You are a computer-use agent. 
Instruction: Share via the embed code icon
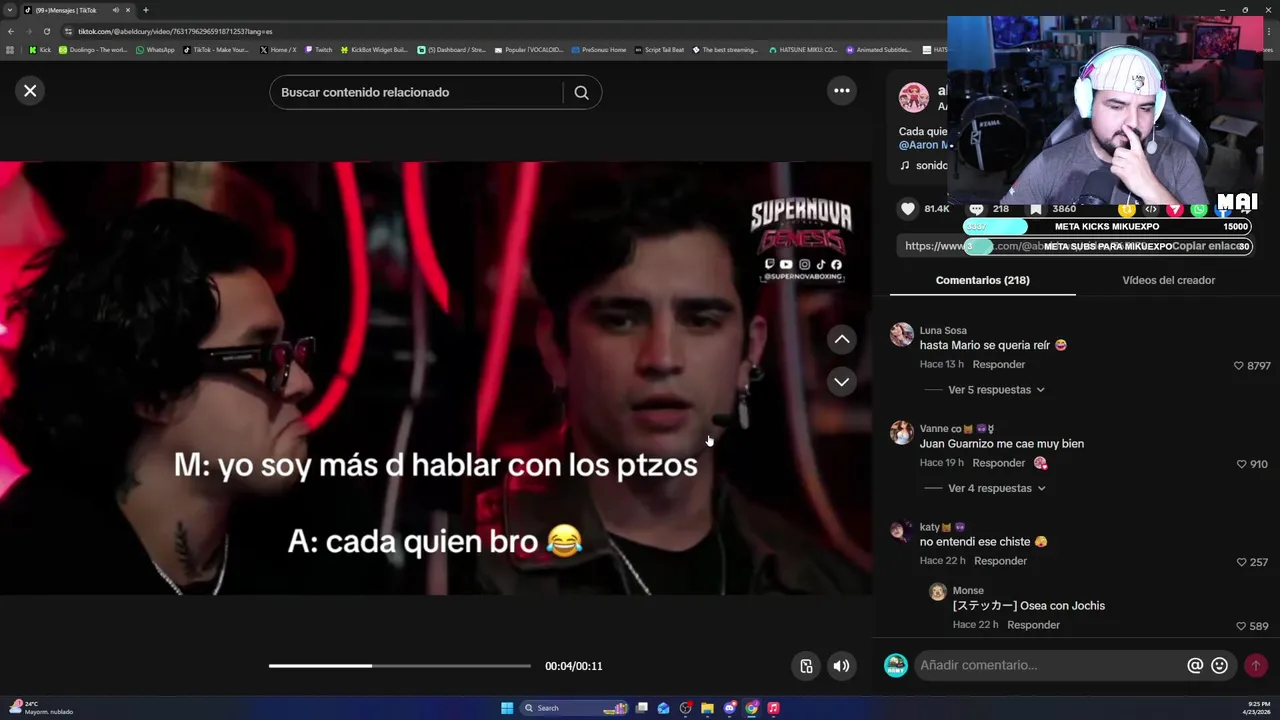(x=1151, y=209)
